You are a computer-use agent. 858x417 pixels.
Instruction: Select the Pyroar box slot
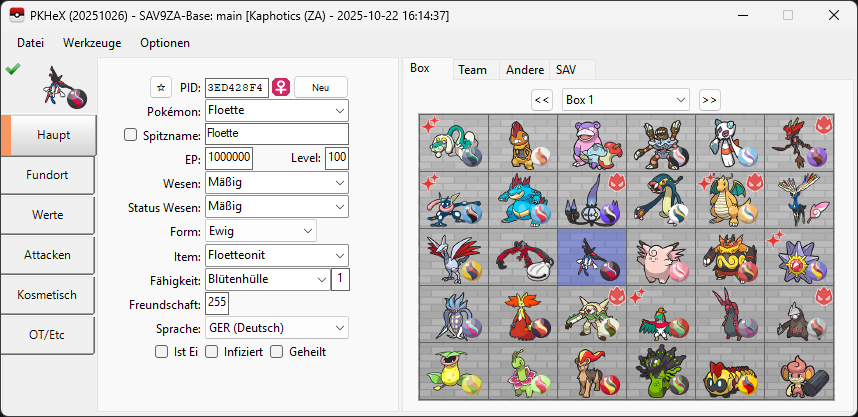pos(592,372)
